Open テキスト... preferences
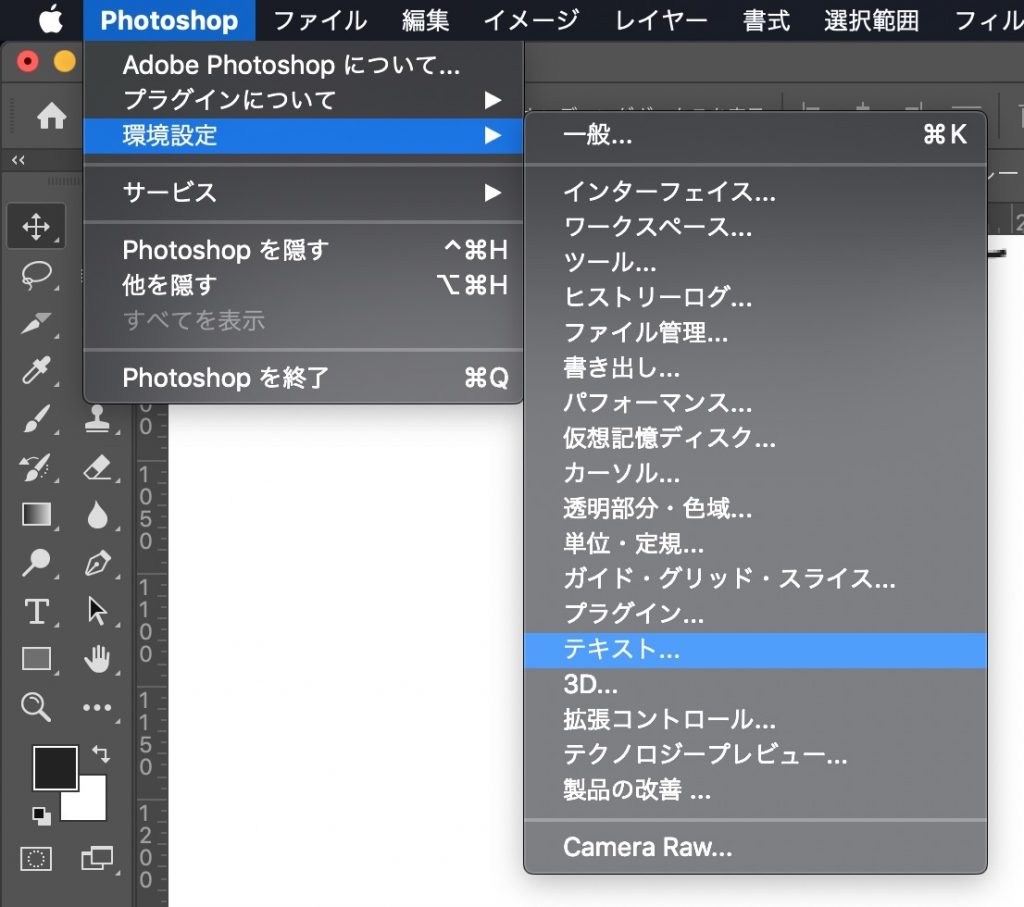This screenshot has width=1024, height=907. (x=756, y=650)
